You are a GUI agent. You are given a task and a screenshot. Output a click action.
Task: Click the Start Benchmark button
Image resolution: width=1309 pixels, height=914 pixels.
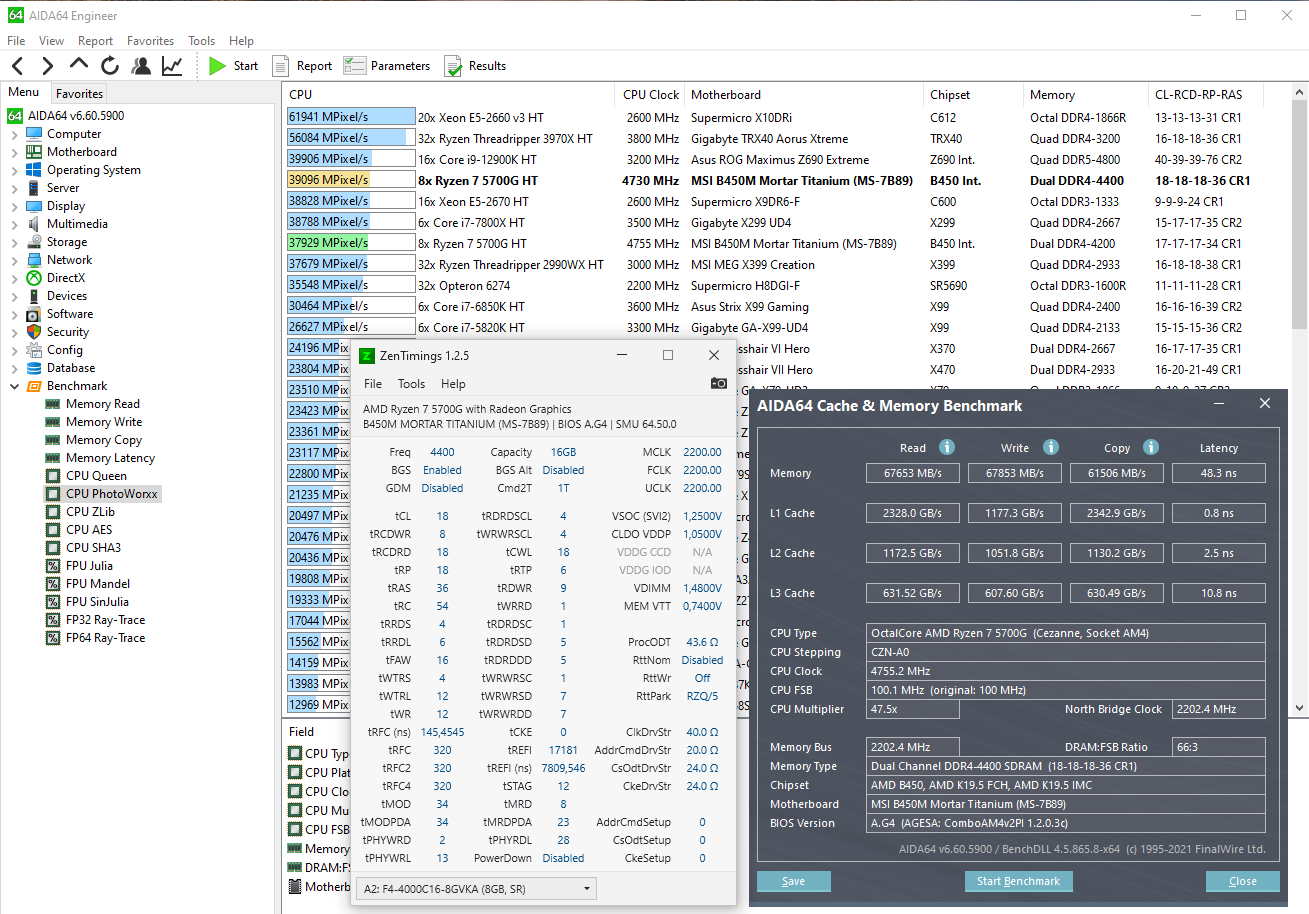click(x=1018, y=881)
